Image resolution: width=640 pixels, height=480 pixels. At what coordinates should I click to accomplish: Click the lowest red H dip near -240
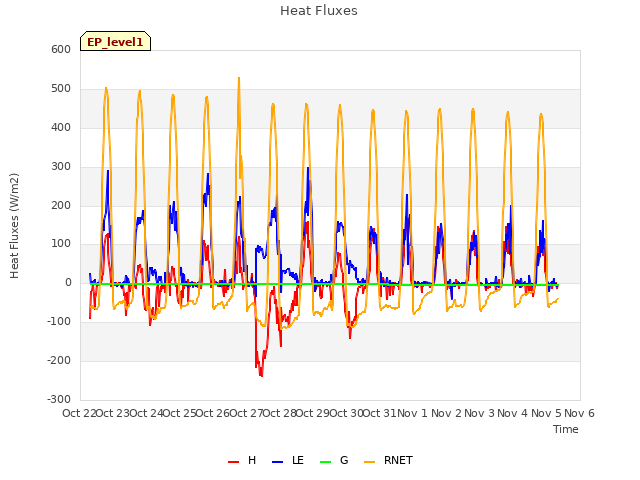click(261, 375)
